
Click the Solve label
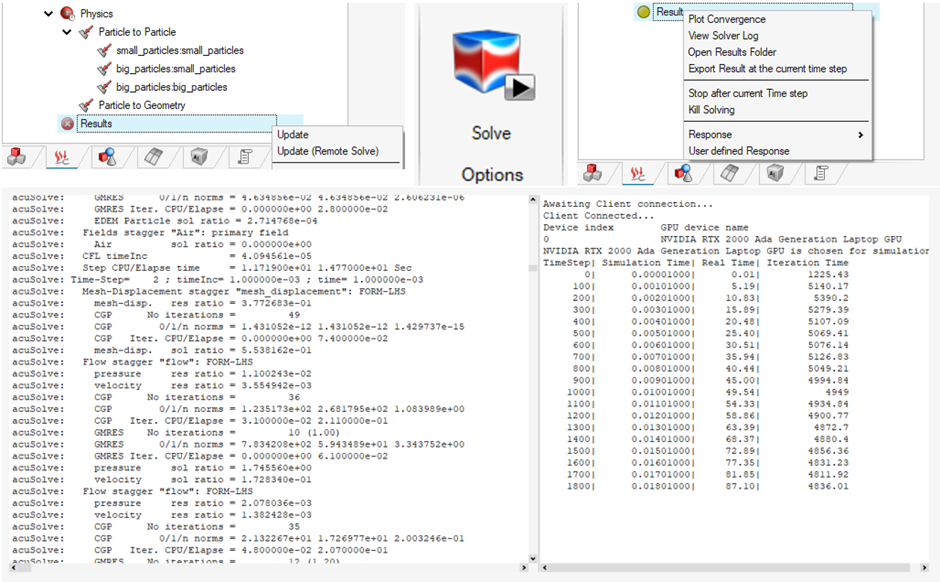[491, 133]
